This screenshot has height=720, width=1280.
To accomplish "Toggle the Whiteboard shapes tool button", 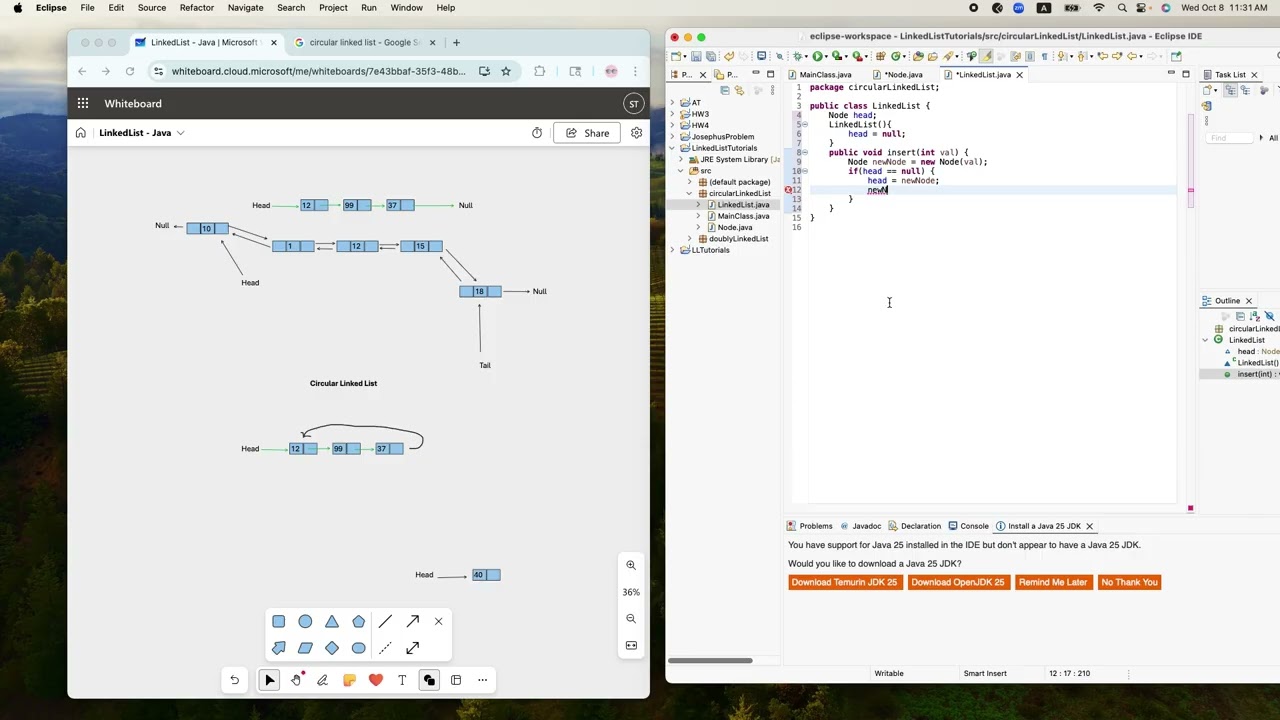I will point(429,680).
